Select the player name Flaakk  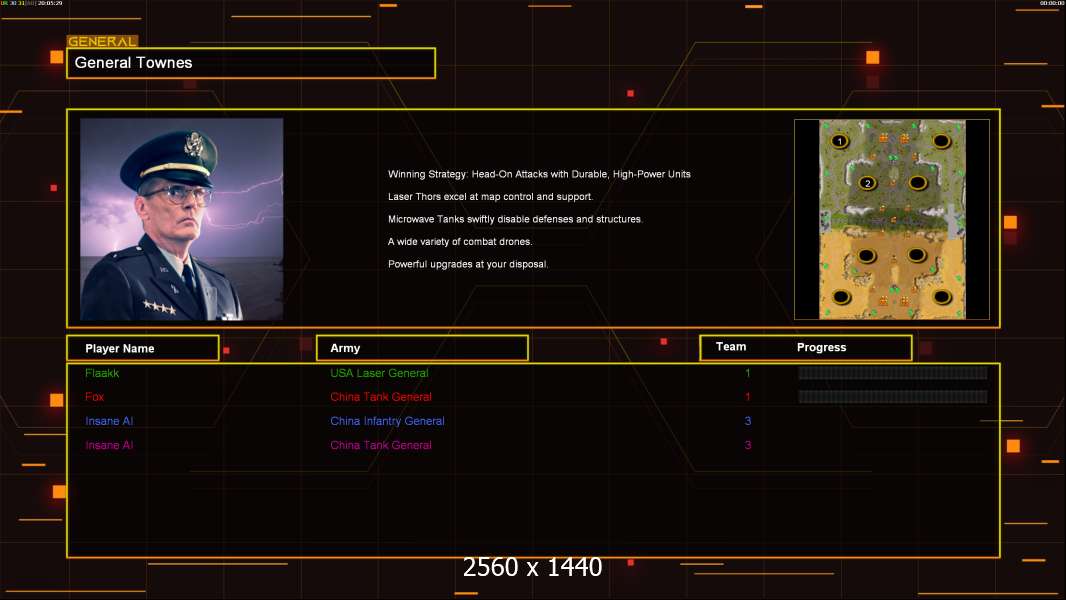(x=102, y=373)
